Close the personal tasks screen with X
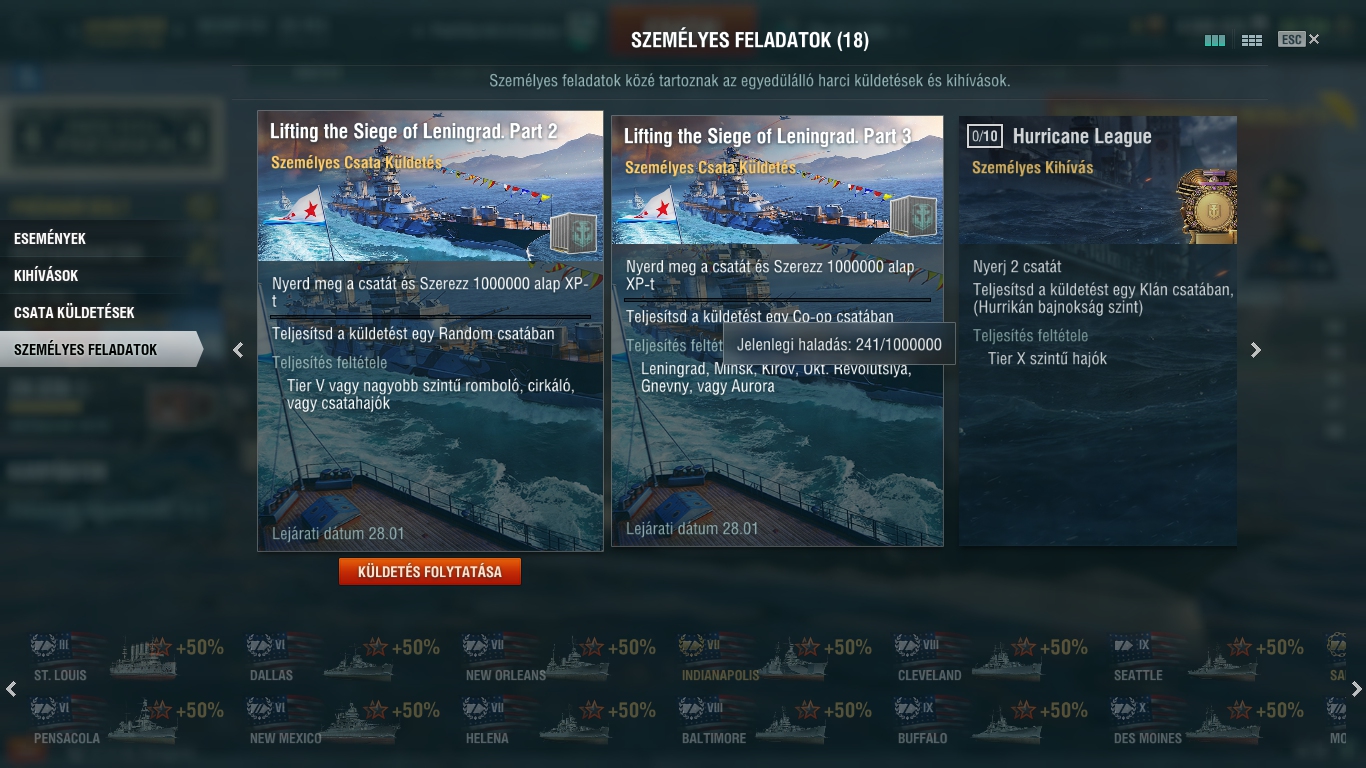The height and width of the screenshot is (768, 1366). pos(1314,39)
